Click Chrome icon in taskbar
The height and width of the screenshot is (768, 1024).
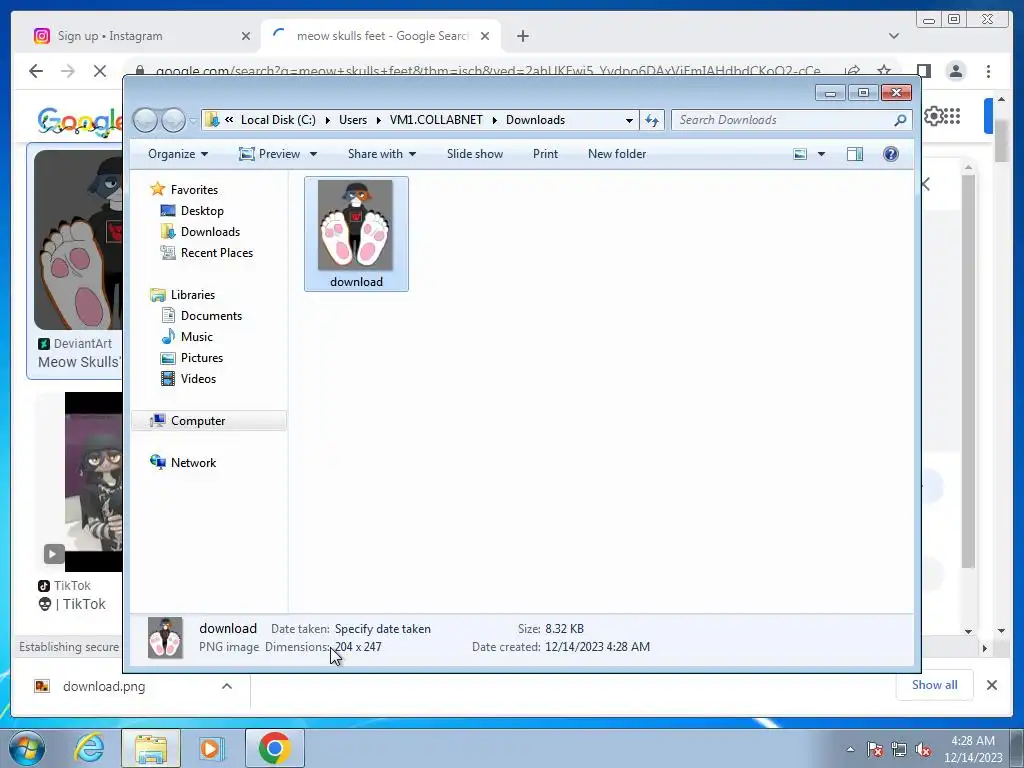(274, 748)
